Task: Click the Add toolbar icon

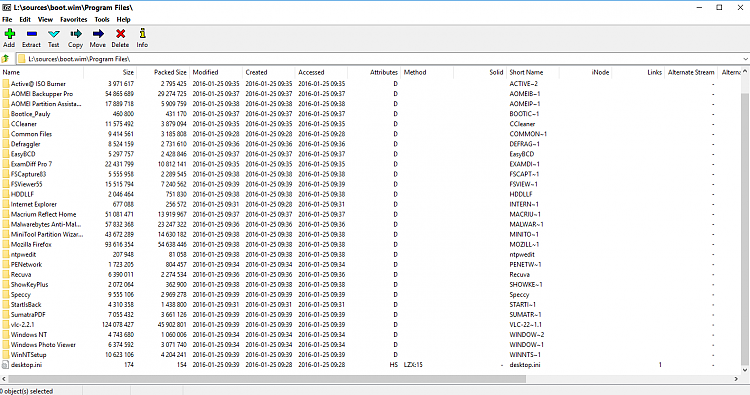Action: pyautogui.click(x=9, y=34)
